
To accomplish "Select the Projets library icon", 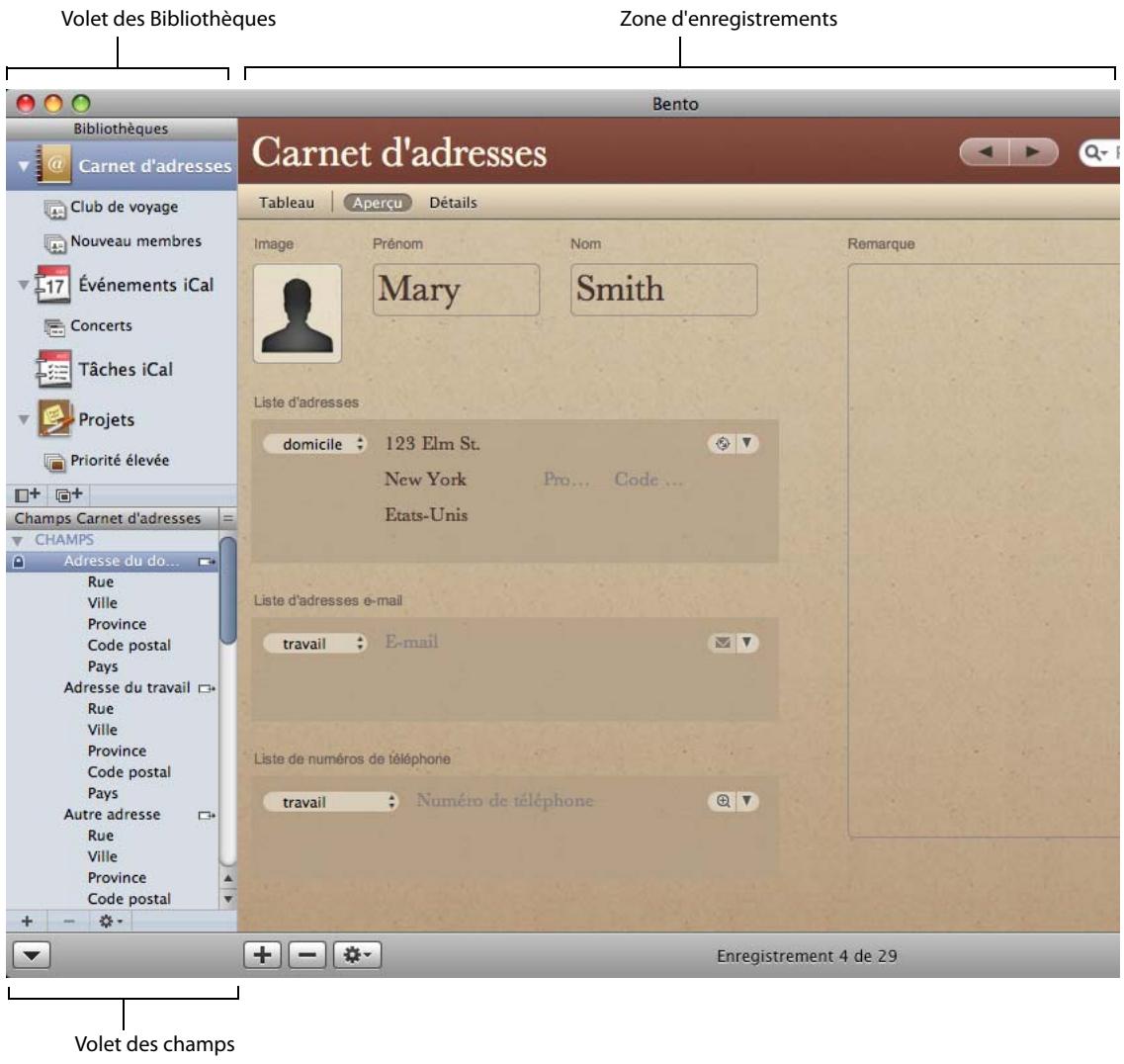I will [55, 419].
